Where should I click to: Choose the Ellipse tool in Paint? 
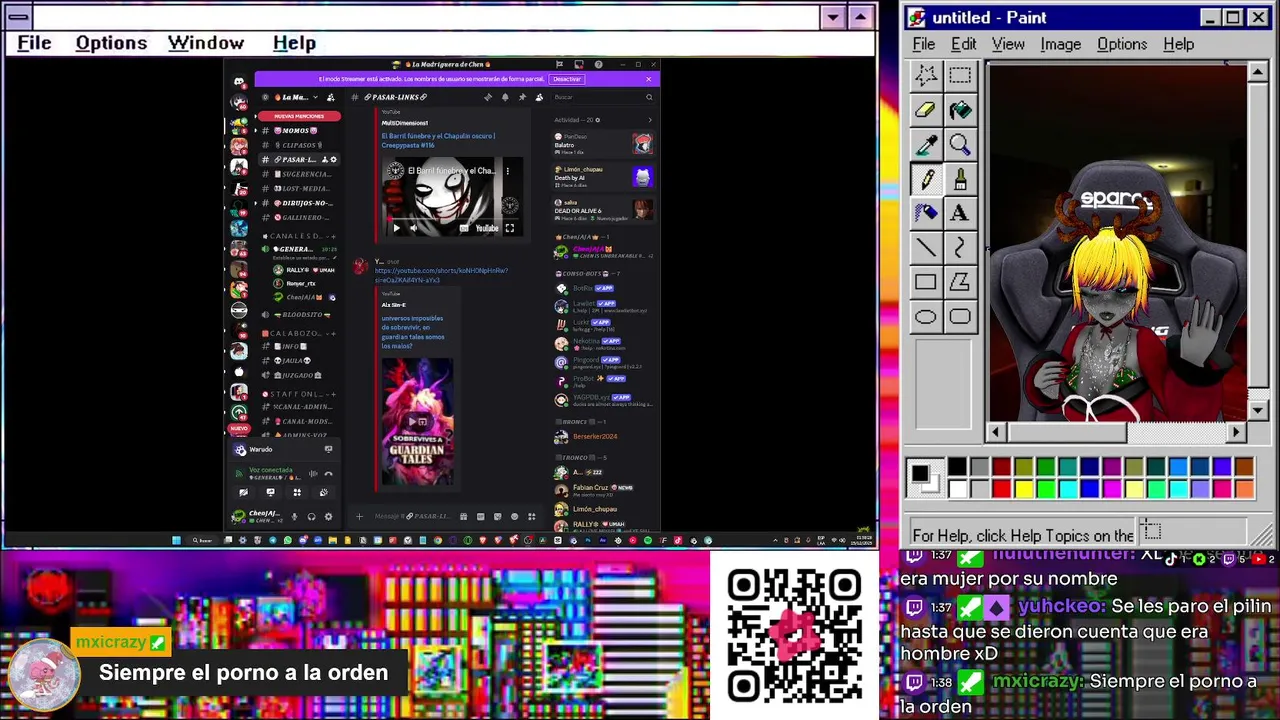click(x=926, y=317)
